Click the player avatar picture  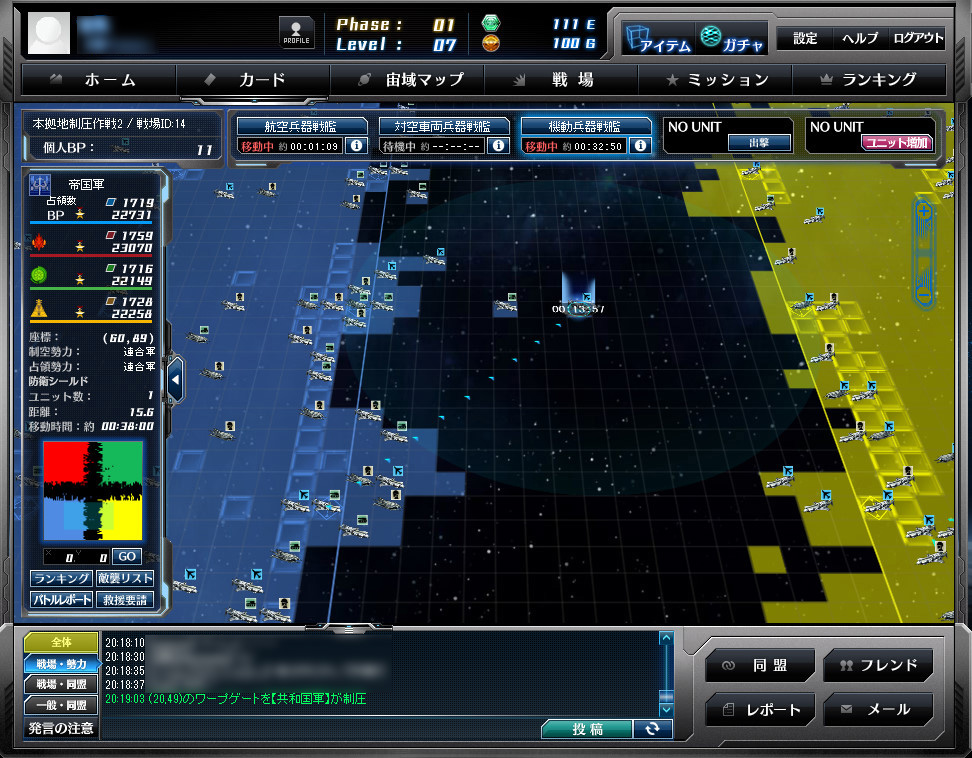49,32
